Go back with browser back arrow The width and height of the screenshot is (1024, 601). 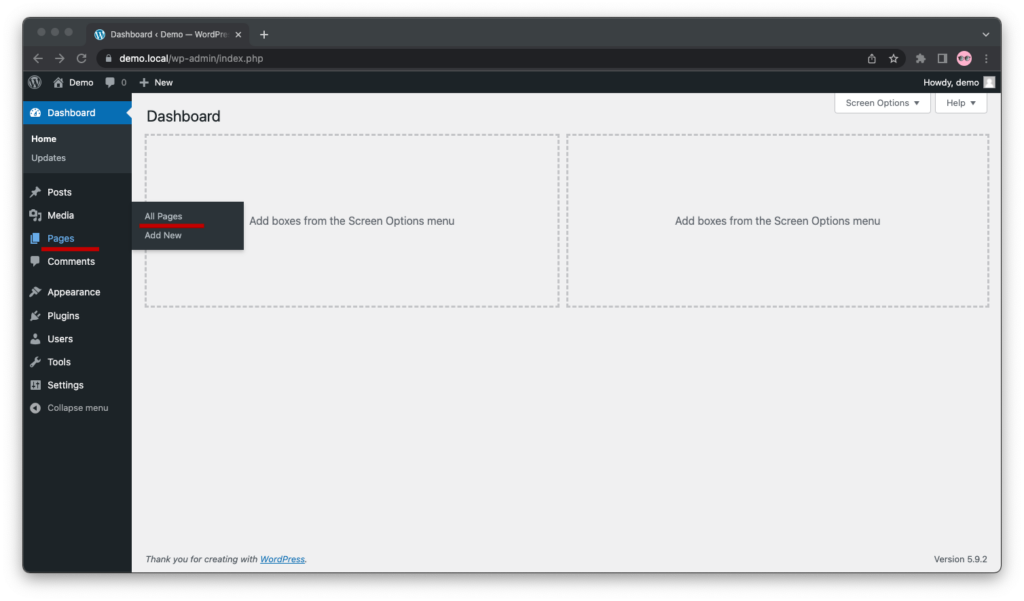pyautogui.click(x=38, y=58)
